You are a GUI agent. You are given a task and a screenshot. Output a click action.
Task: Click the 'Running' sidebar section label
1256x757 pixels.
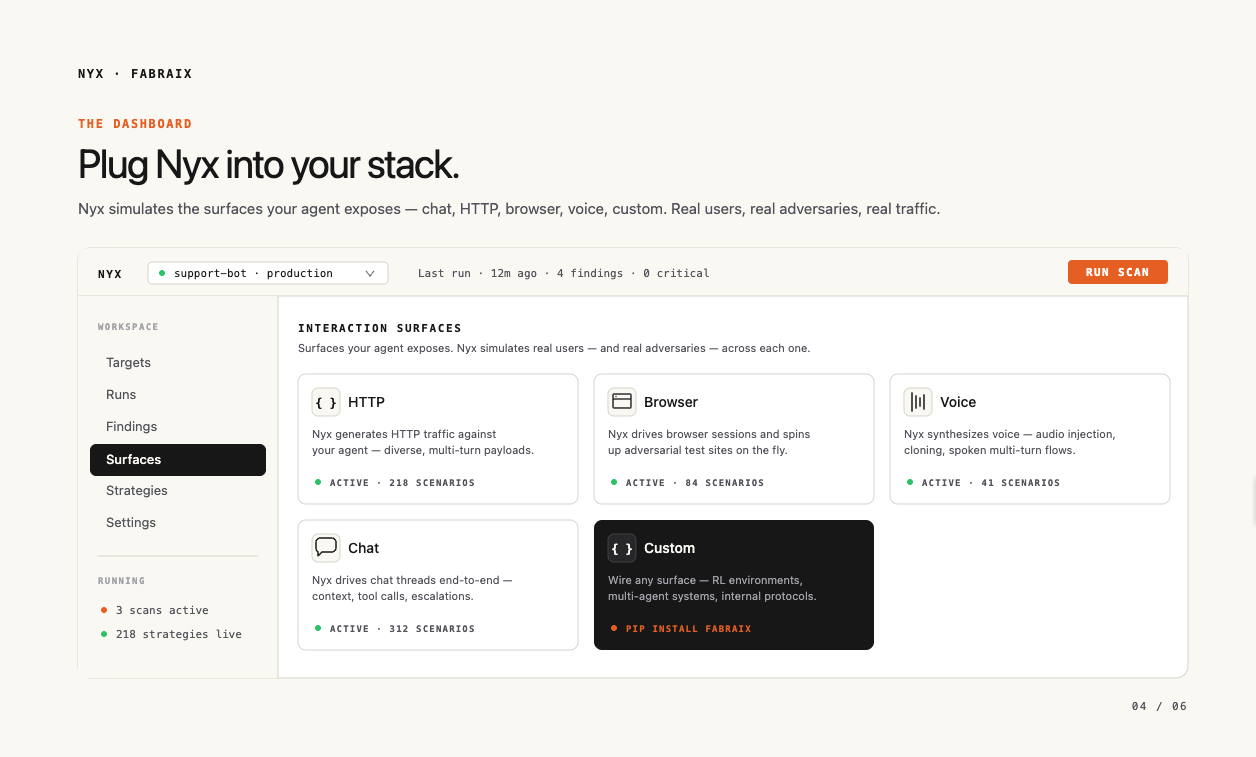coord(121,581)
